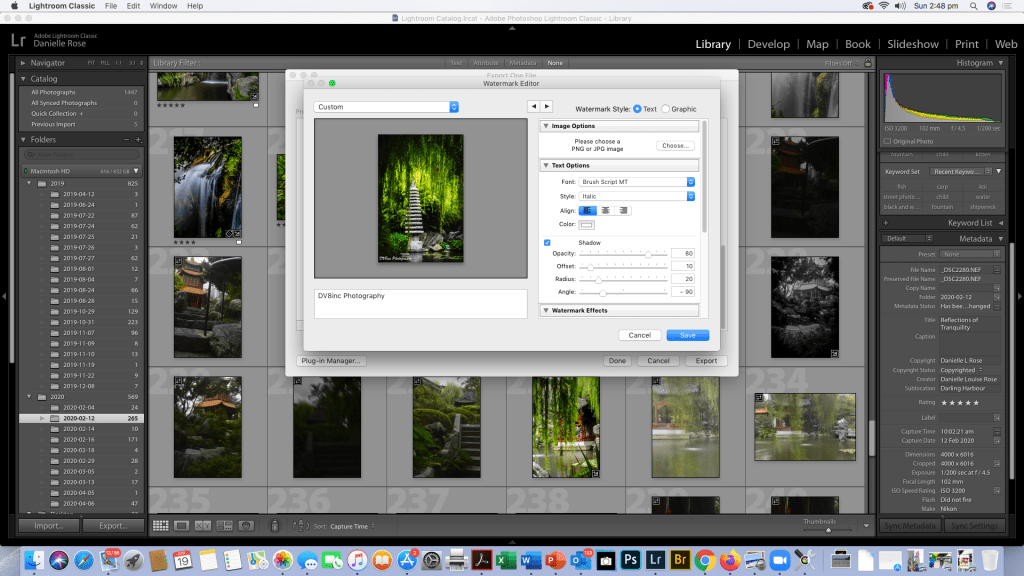The image size is (1024, 576).
Task: Collapse the Text Options section
Action: tap(546, 165)
